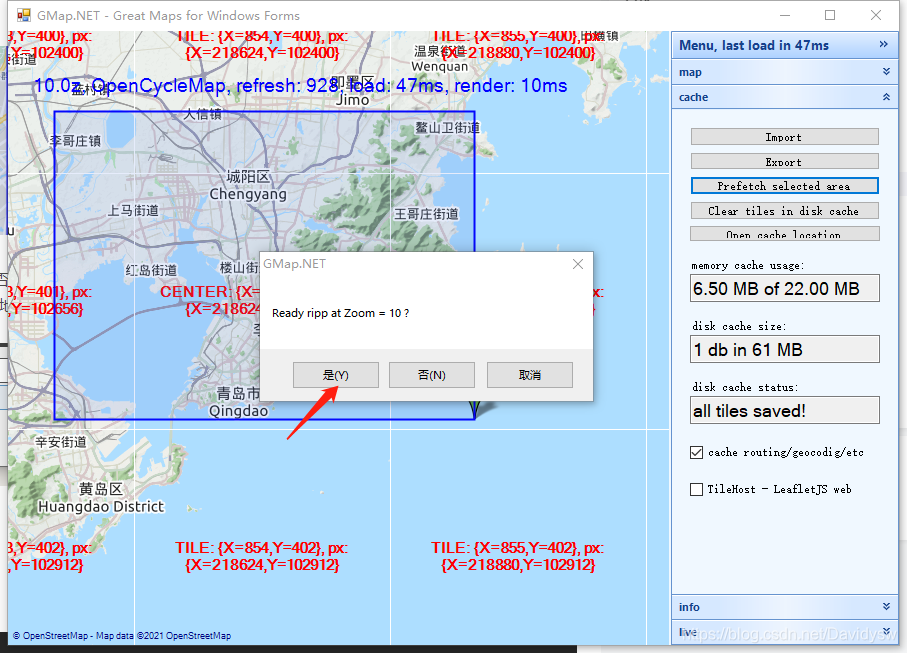
Task: Enable TileHost - LeafletJS web checkbox
Action: pos(696,489)
